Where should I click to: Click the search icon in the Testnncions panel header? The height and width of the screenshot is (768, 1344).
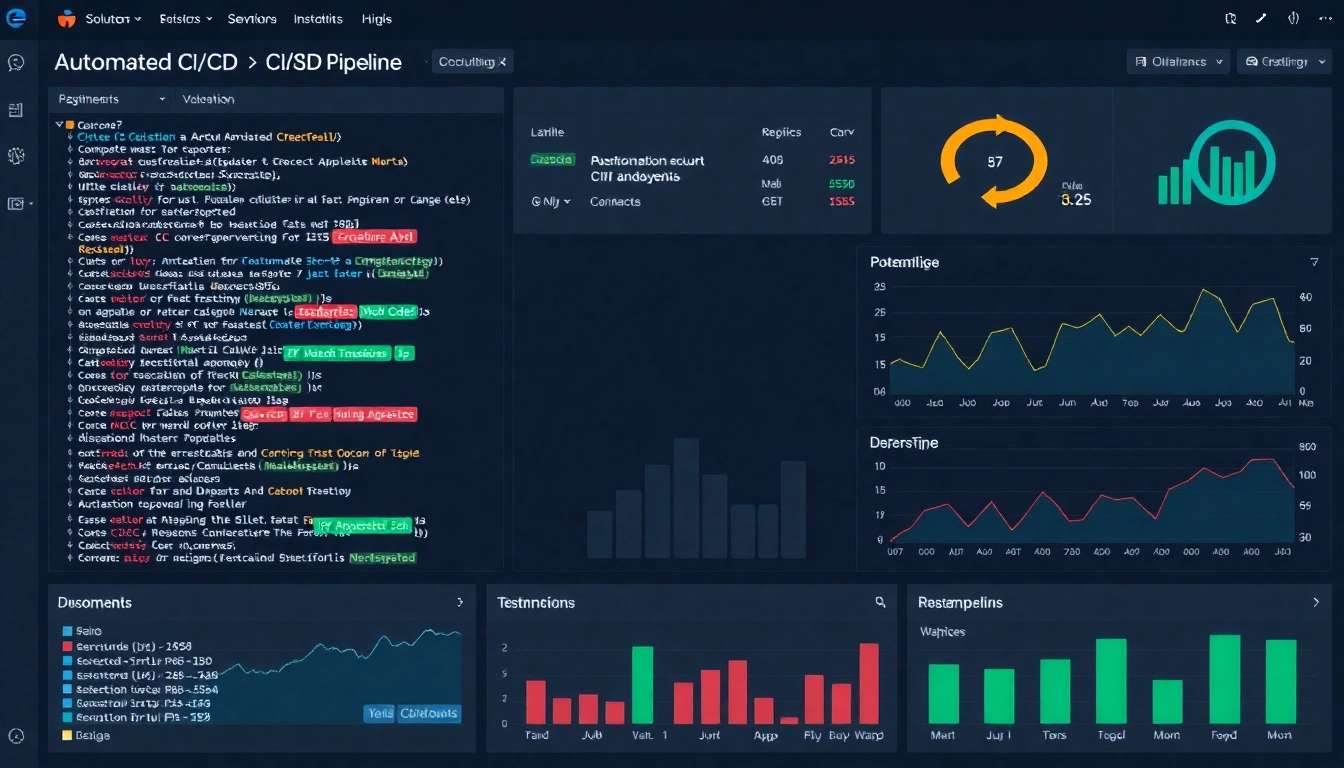[879, 602]
